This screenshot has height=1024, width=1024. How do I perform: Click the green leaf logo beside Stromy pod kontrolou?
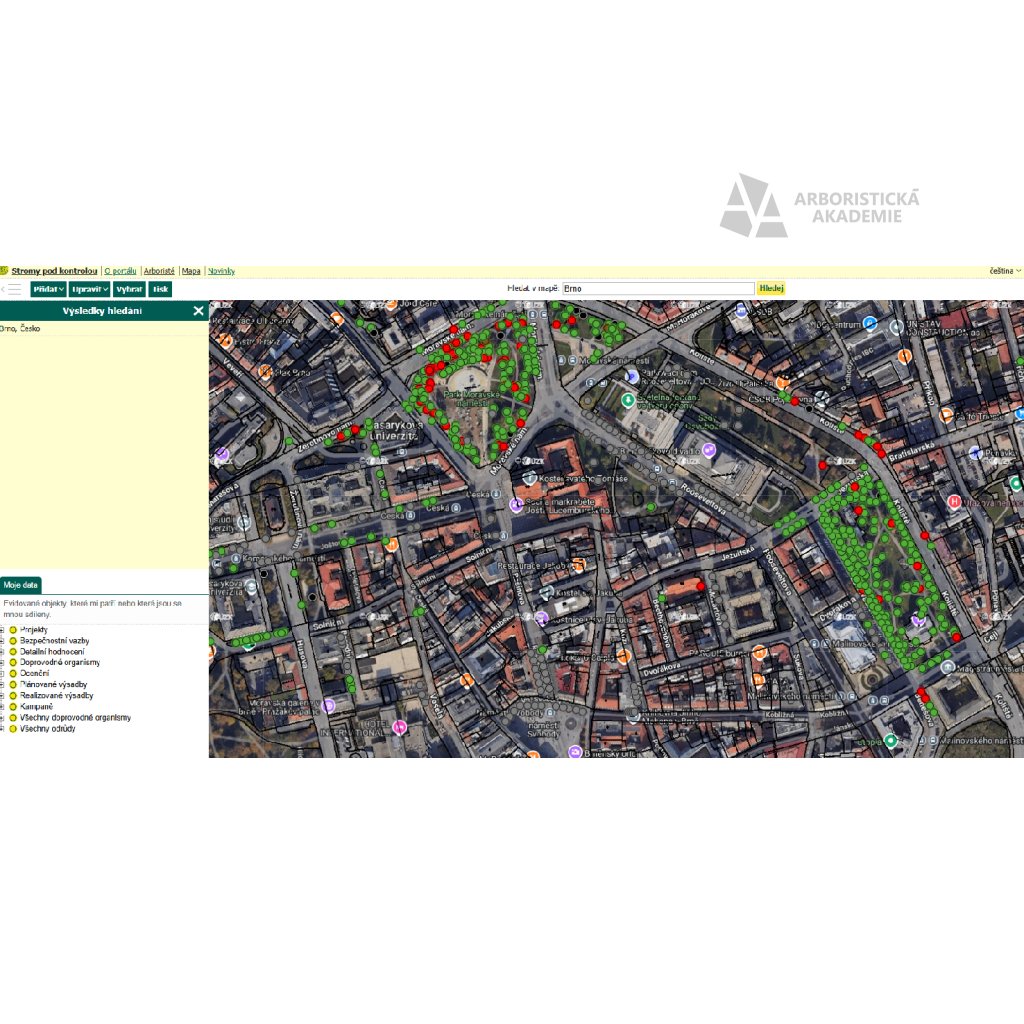[5, 270]
